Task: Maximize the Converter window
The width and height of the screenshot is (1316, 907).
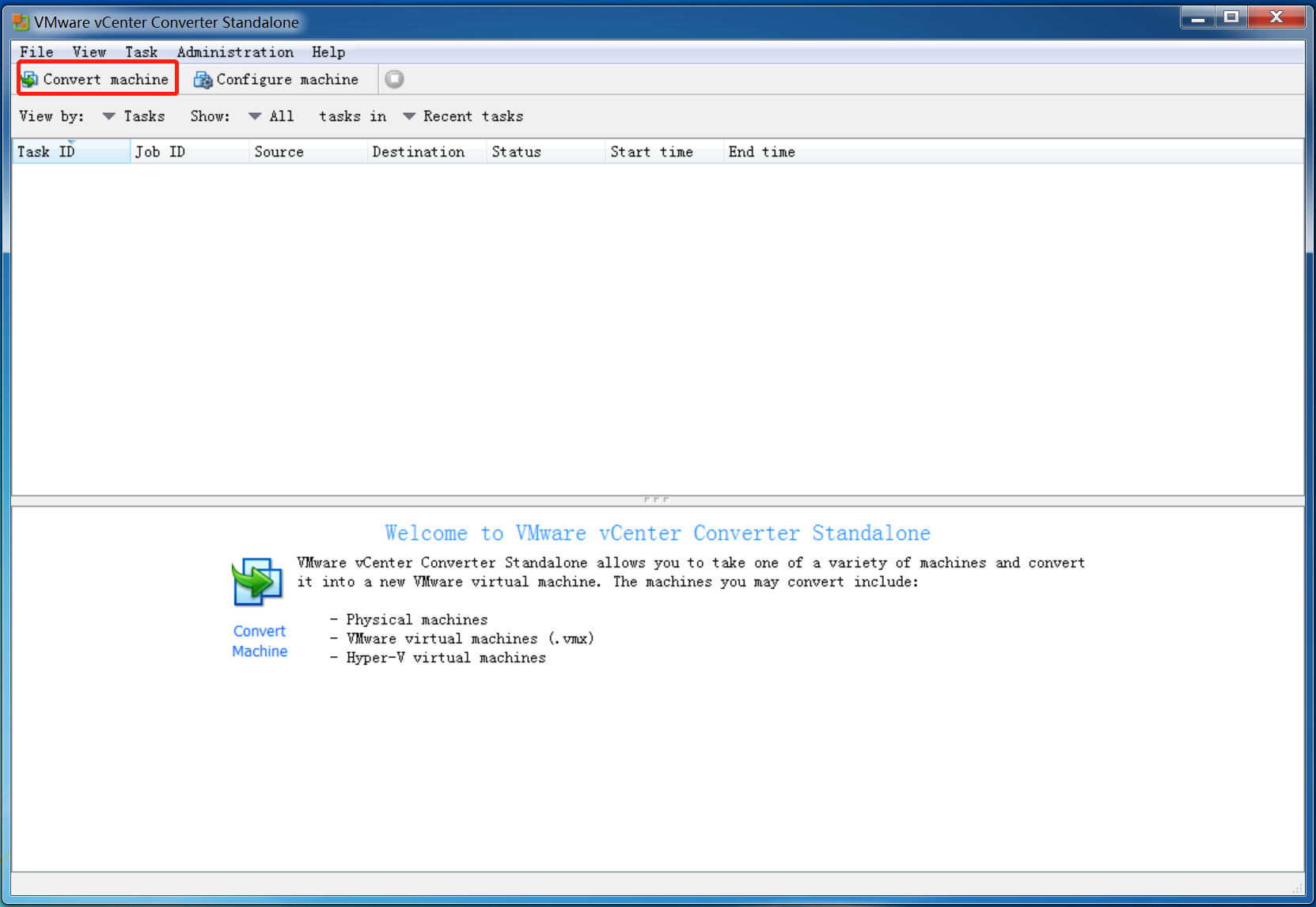Action: [1231, 17]
